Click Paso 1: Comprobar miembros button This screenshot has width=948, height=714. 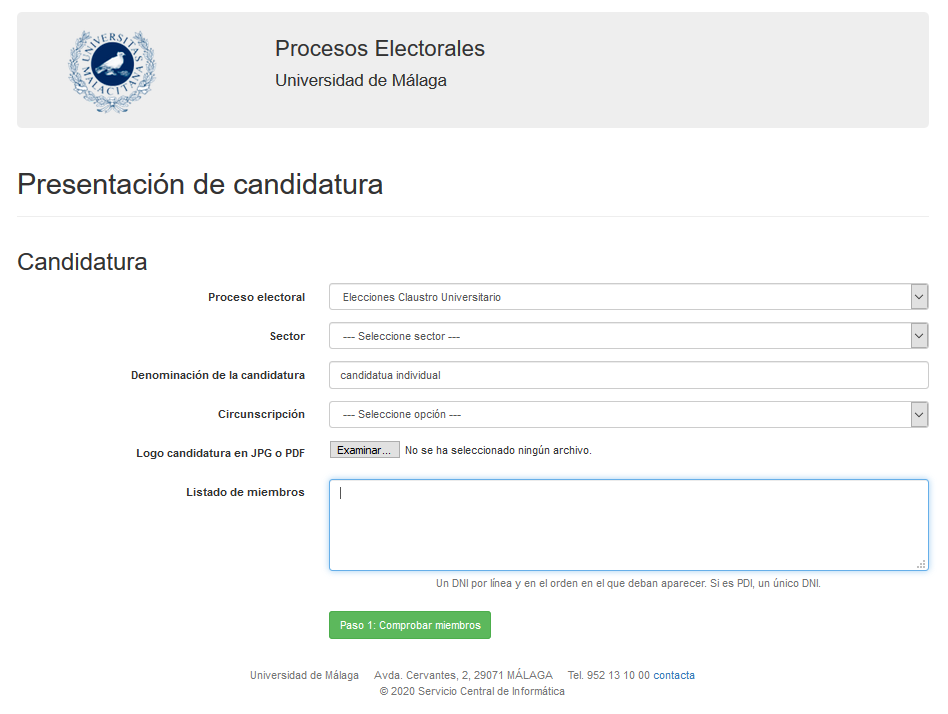[x=410, y=625]
